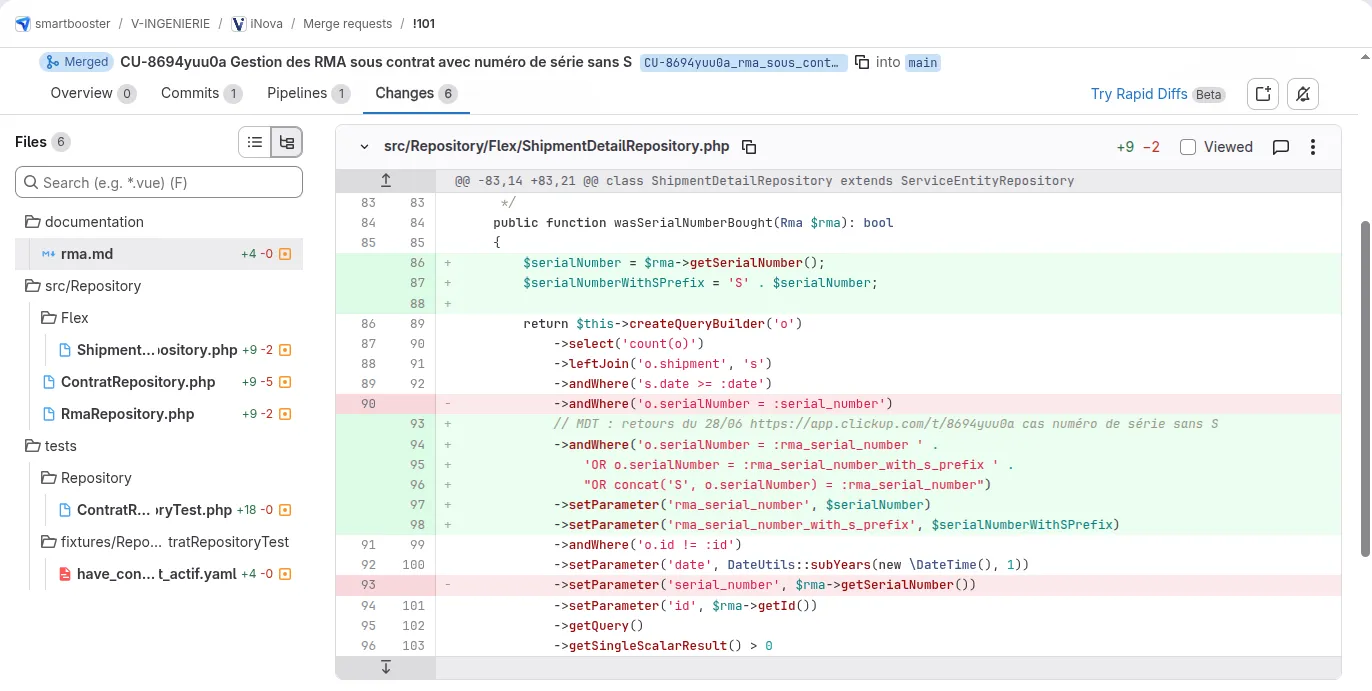Collapse the fixtures/Repo…tratRepositoryTest folder

click(x=165, y=542)
